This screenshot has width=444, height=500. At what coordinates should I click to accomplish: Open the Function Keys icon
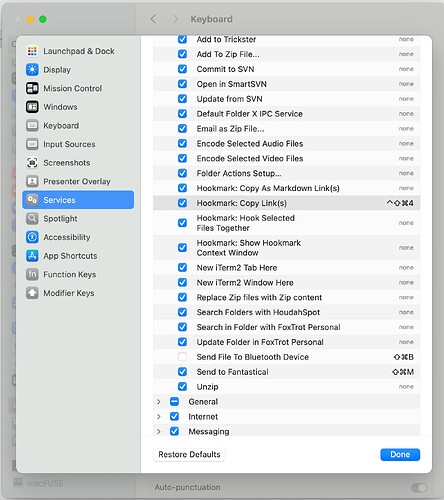32,274
